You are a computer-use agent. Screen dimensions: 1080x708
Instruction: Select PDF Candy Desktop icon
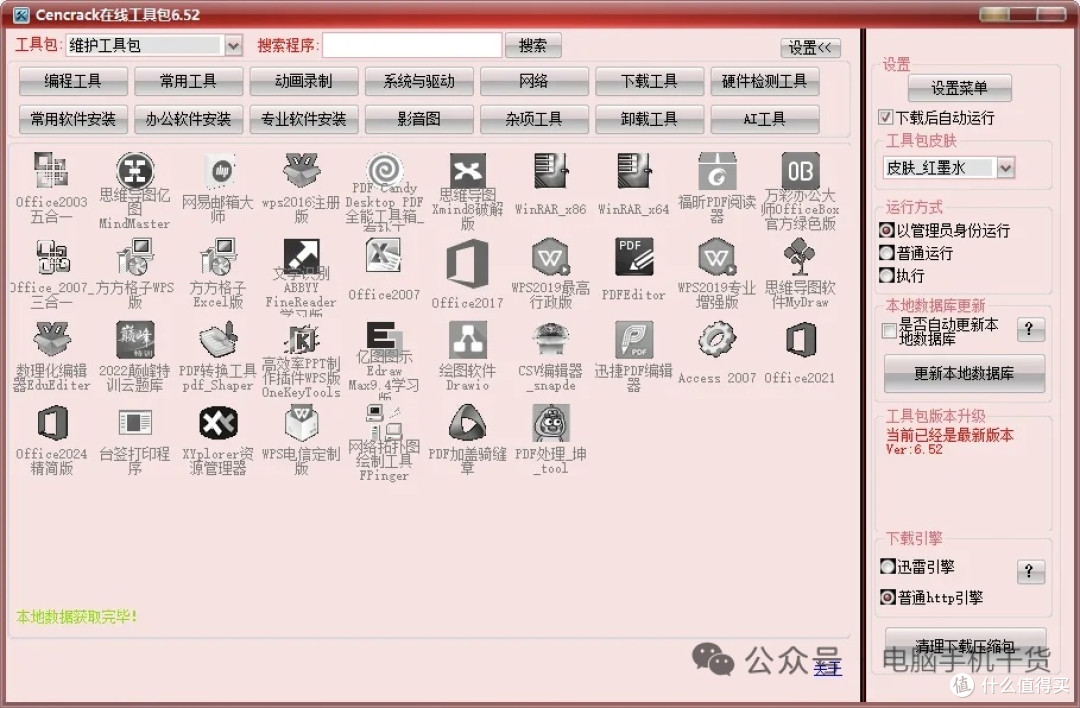point(384,169)
